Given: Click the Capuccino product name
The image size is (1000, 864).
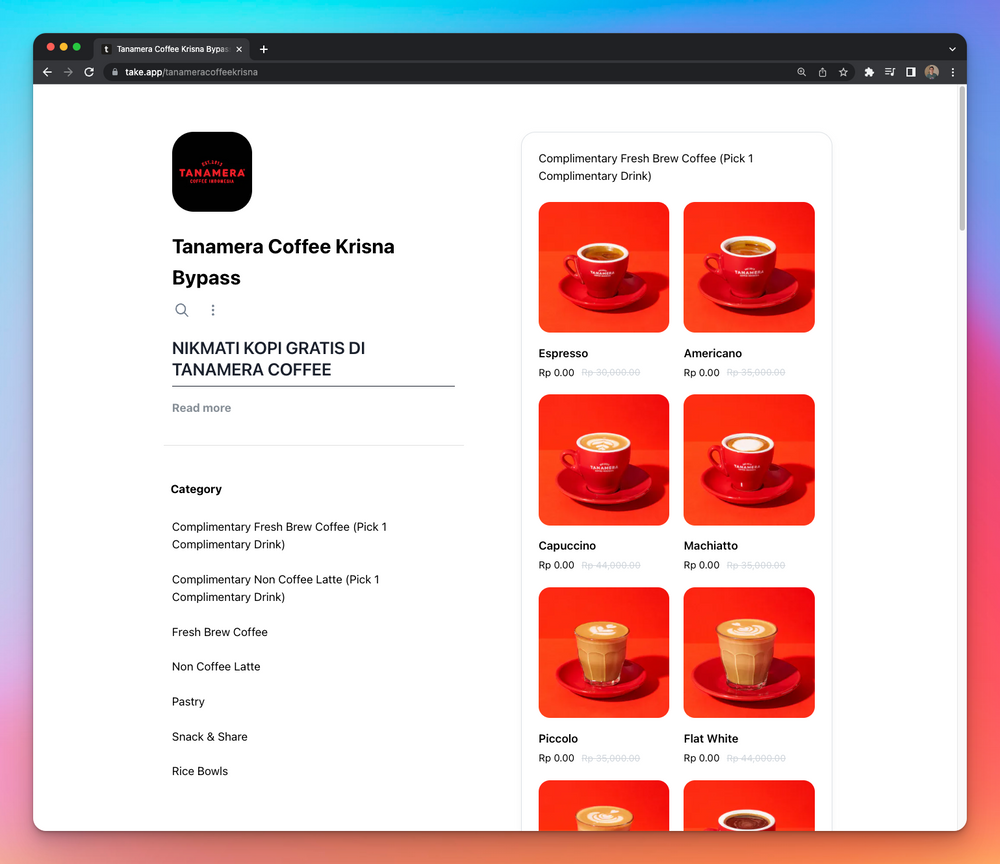Looking at the screenshot, I should point(567,546).
